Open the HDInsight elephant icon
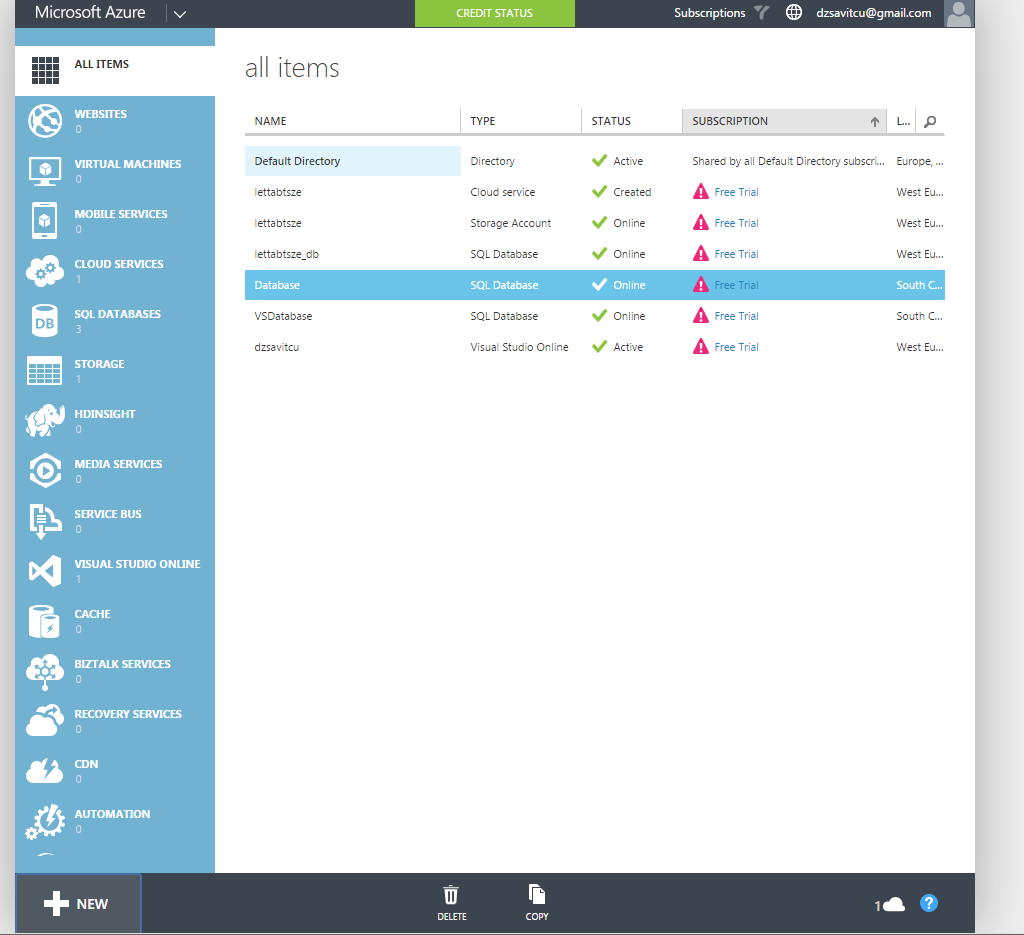This screenshot has width=1024, height=935. [45, 420]
